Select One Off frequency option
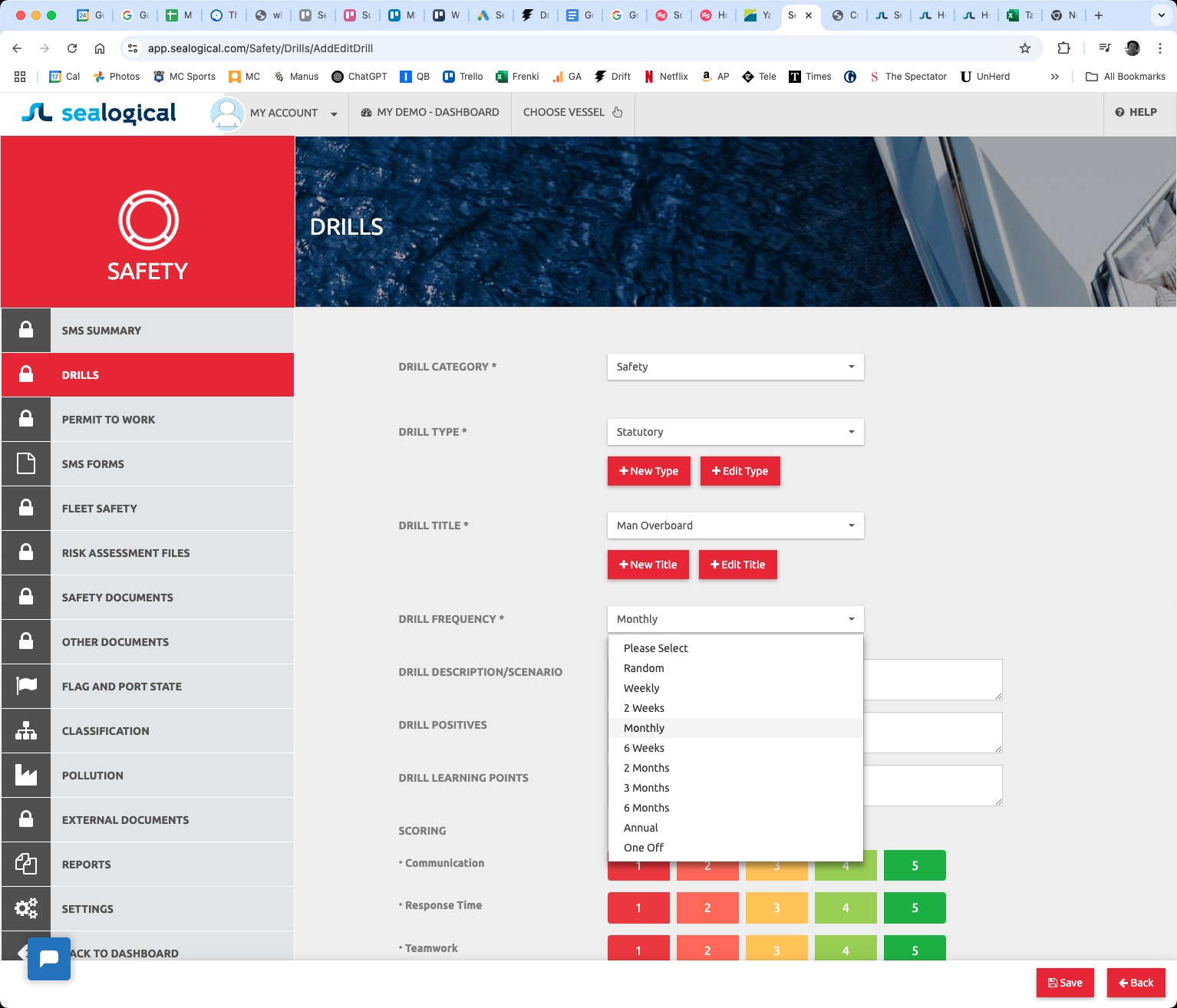Viewport: 1177px width, 1008px height. click(x=735, y=848)
